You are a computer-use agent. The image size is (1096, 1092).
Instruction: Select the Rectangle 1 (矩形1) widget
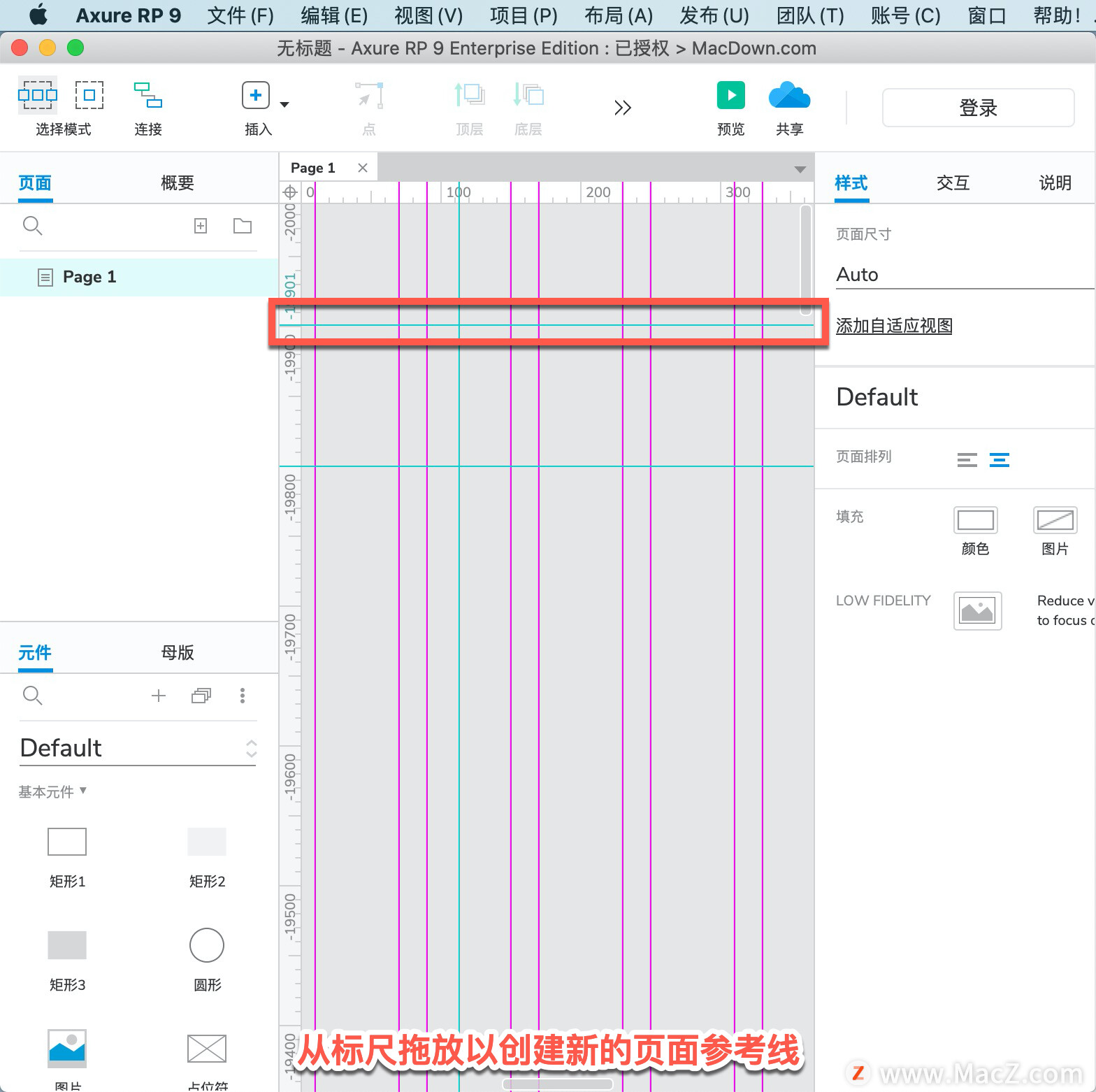click(x=67, y=842)
